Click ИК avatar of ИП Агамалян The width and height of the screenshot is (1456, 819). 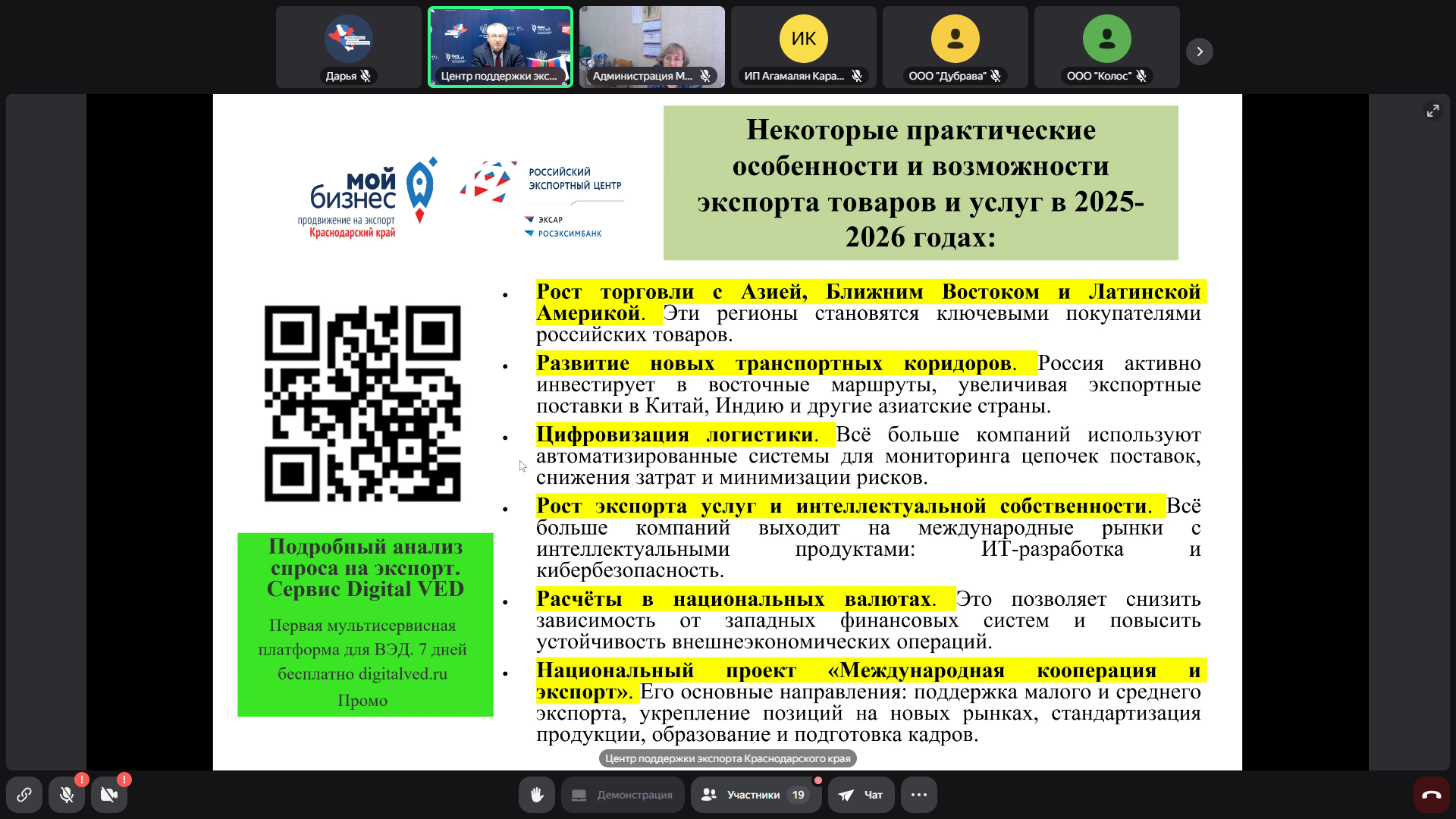click(x=804, y=39)
